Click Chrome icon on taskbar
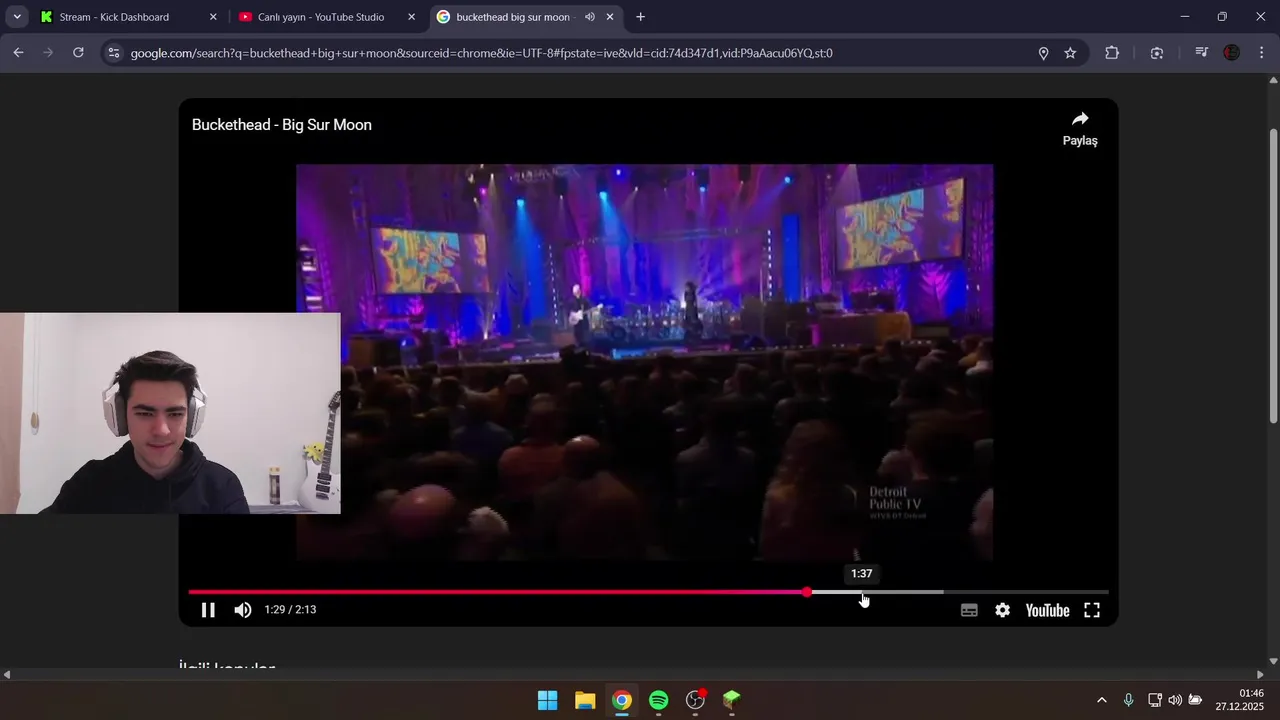This screenshot has height=720, width=1280. 622,700
